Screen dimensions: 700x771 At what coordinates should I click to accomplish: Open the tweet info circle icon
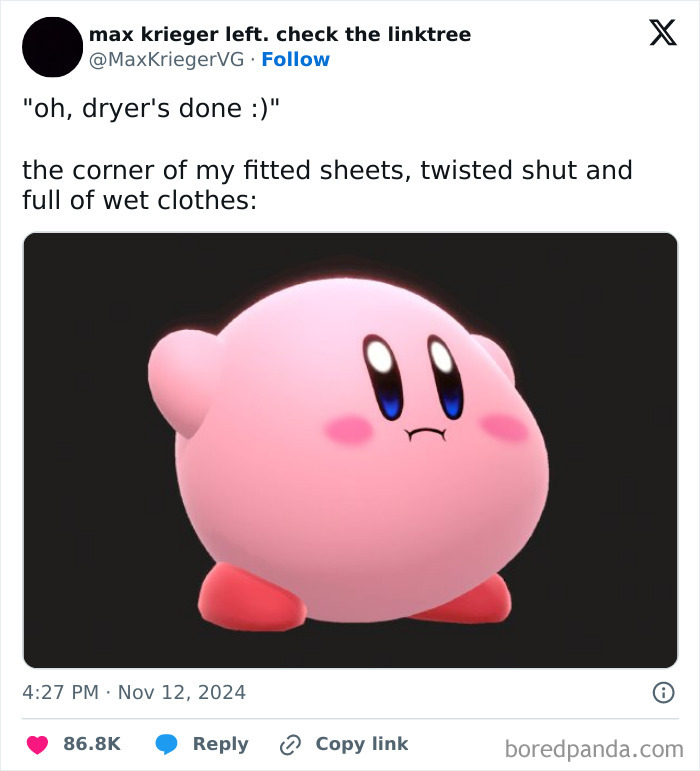[661, 692]
